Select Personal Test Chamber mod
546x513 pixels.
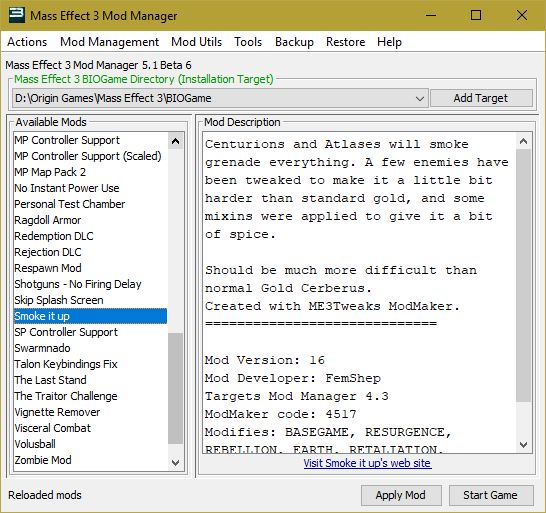[x=90, y=204]
